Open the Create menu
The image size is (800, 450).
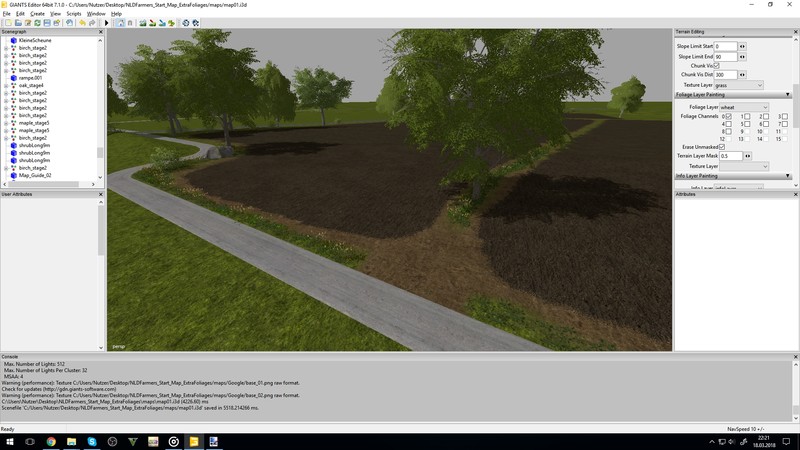37,14
